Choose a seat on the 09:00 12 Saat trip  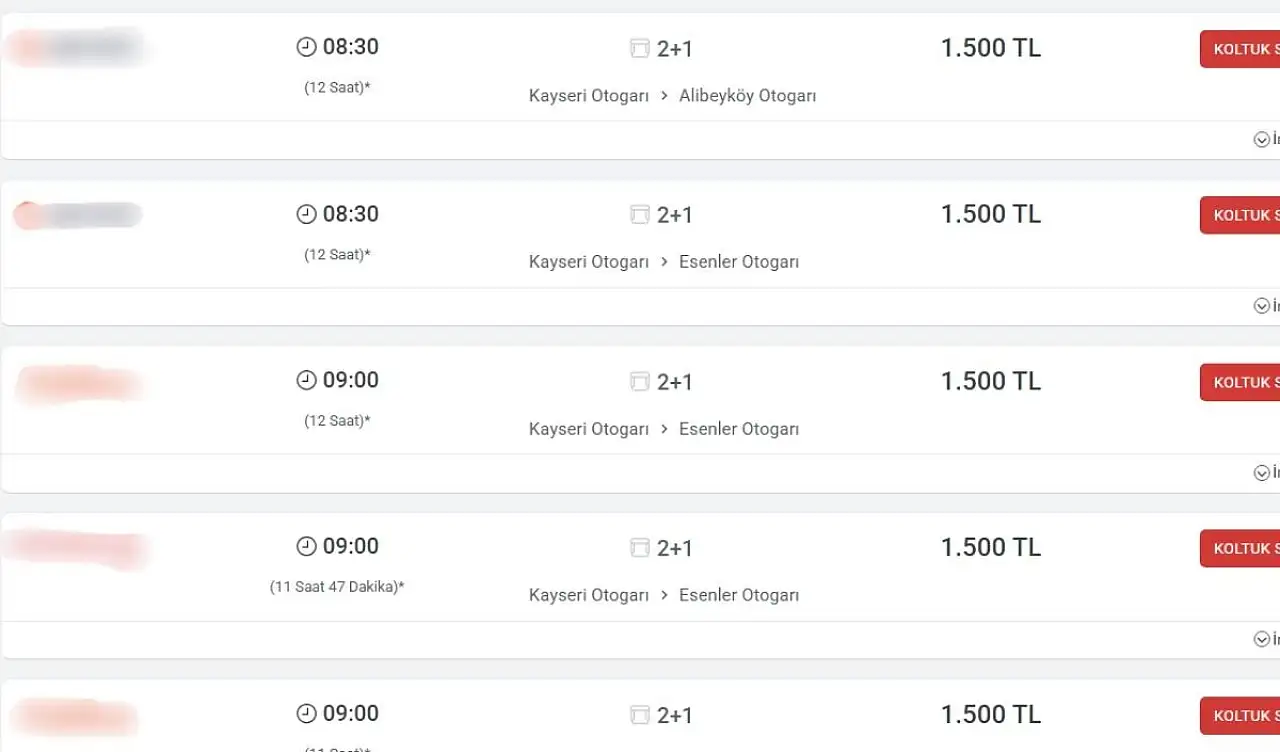click(1240, 382)
